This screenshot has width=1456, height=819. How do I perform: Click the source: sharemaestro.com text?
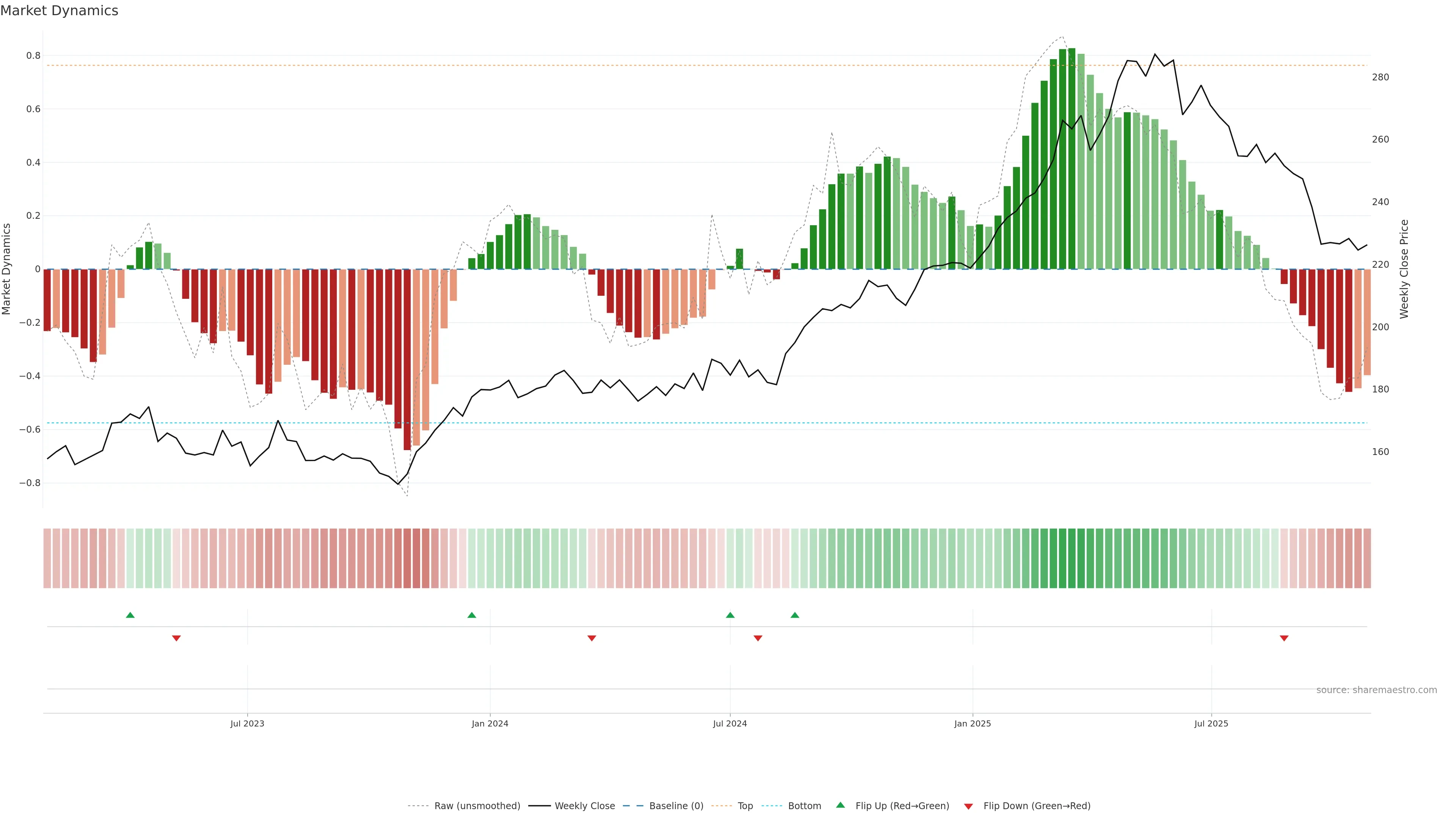1376,690
